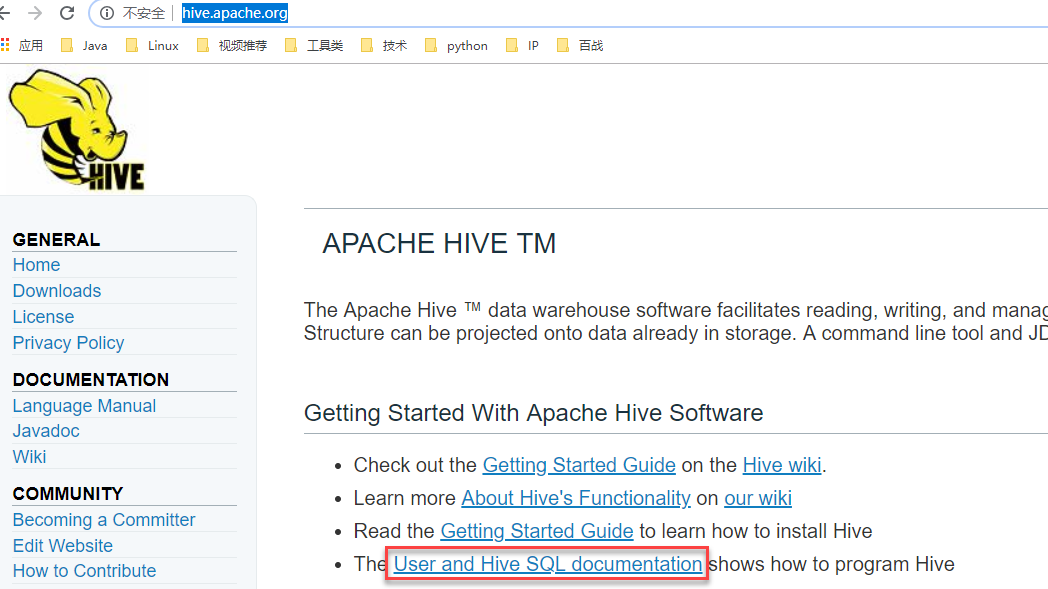This screenshot has height=589, width=1048.
Task: Open the Java bookmarks folder
Action: click(x=91, y=44)
